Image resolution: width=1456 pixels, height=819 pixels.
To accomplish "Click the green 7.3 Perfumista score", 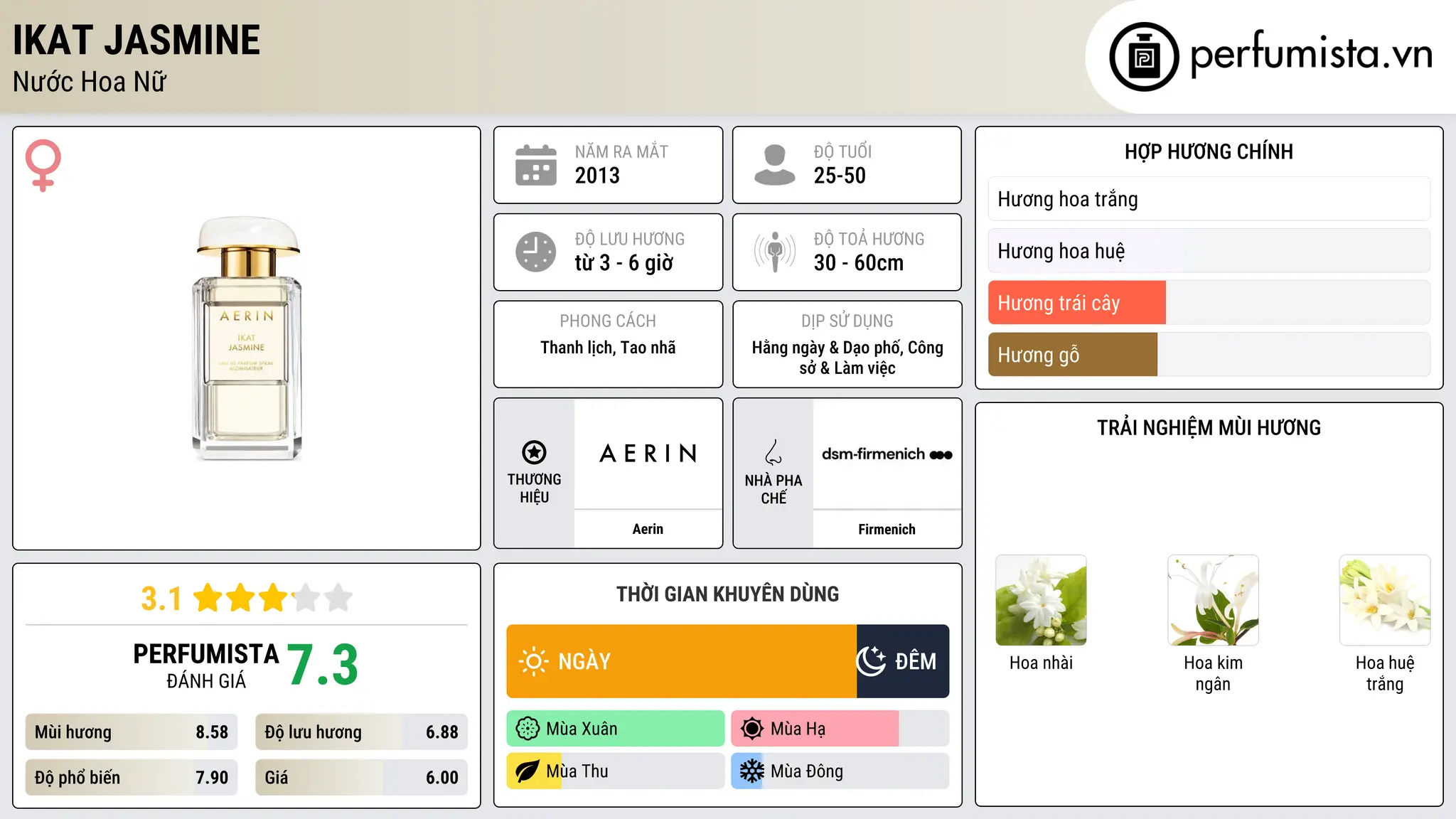I will click(323, 665).
